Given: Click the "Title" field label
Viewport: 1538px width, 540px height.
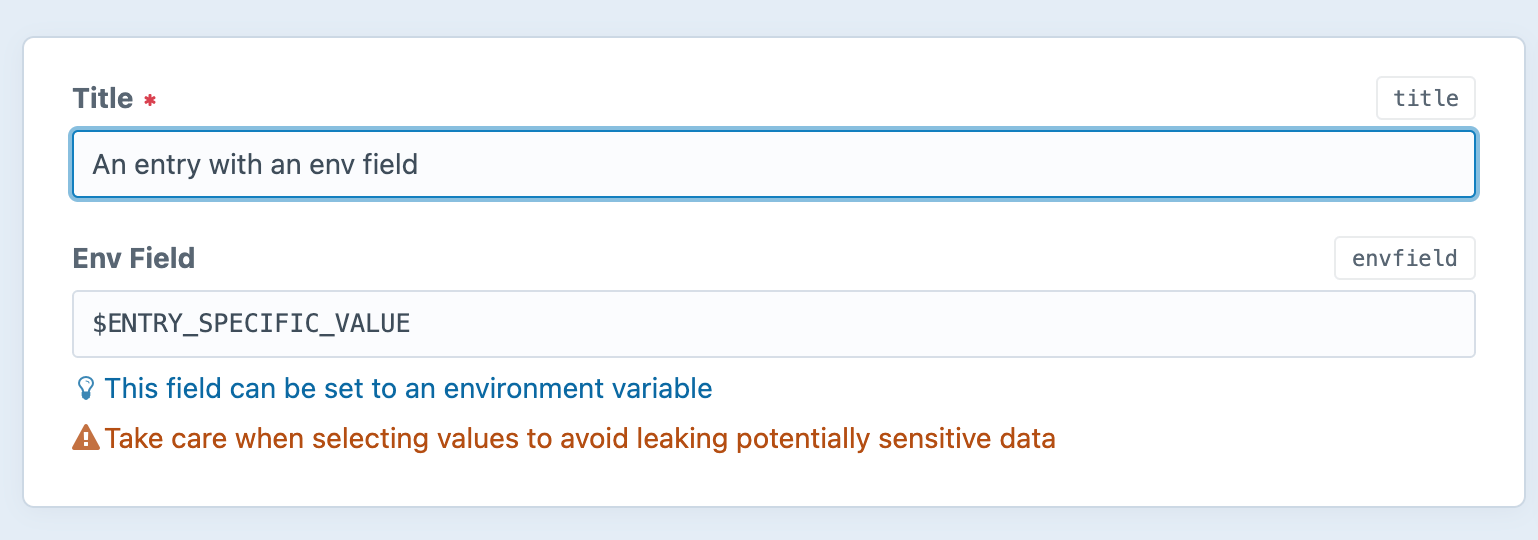Looking at the screenshot, I should tap(102, 98).
